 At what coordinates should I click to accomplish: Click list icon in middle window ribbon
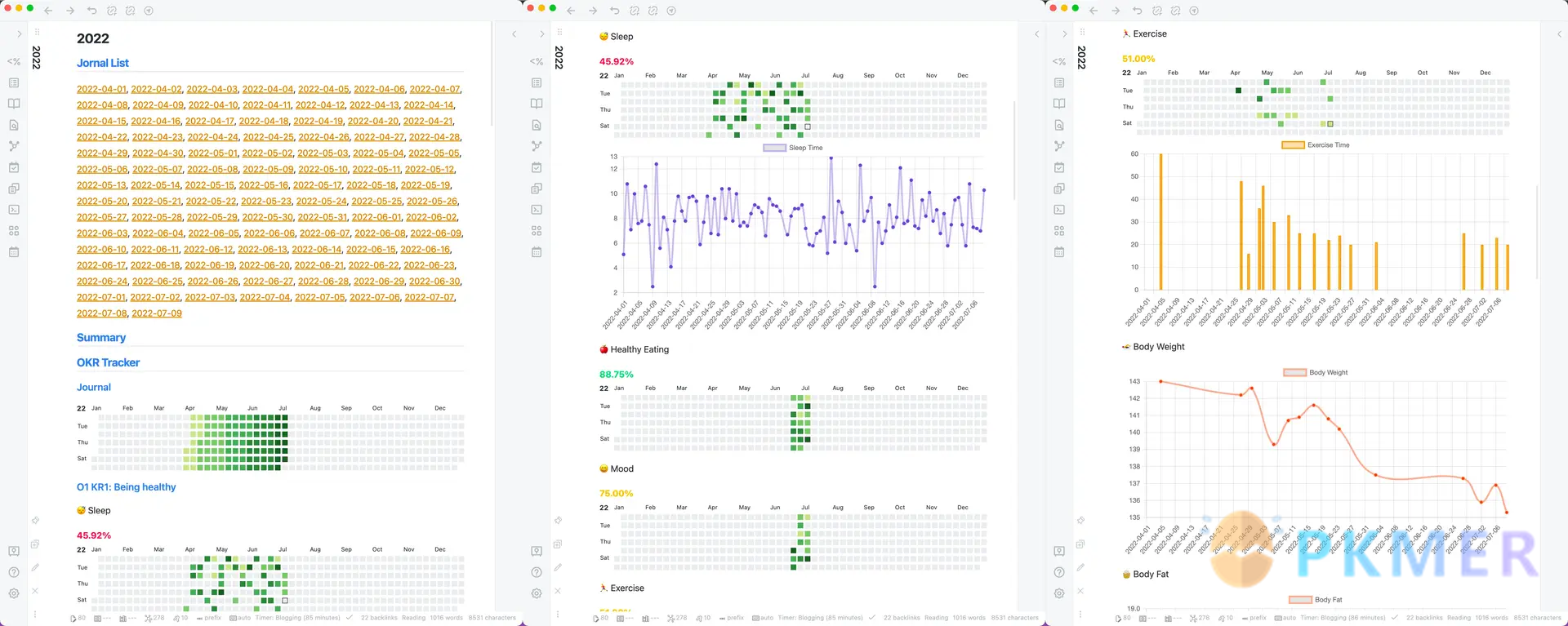point(537,82)
